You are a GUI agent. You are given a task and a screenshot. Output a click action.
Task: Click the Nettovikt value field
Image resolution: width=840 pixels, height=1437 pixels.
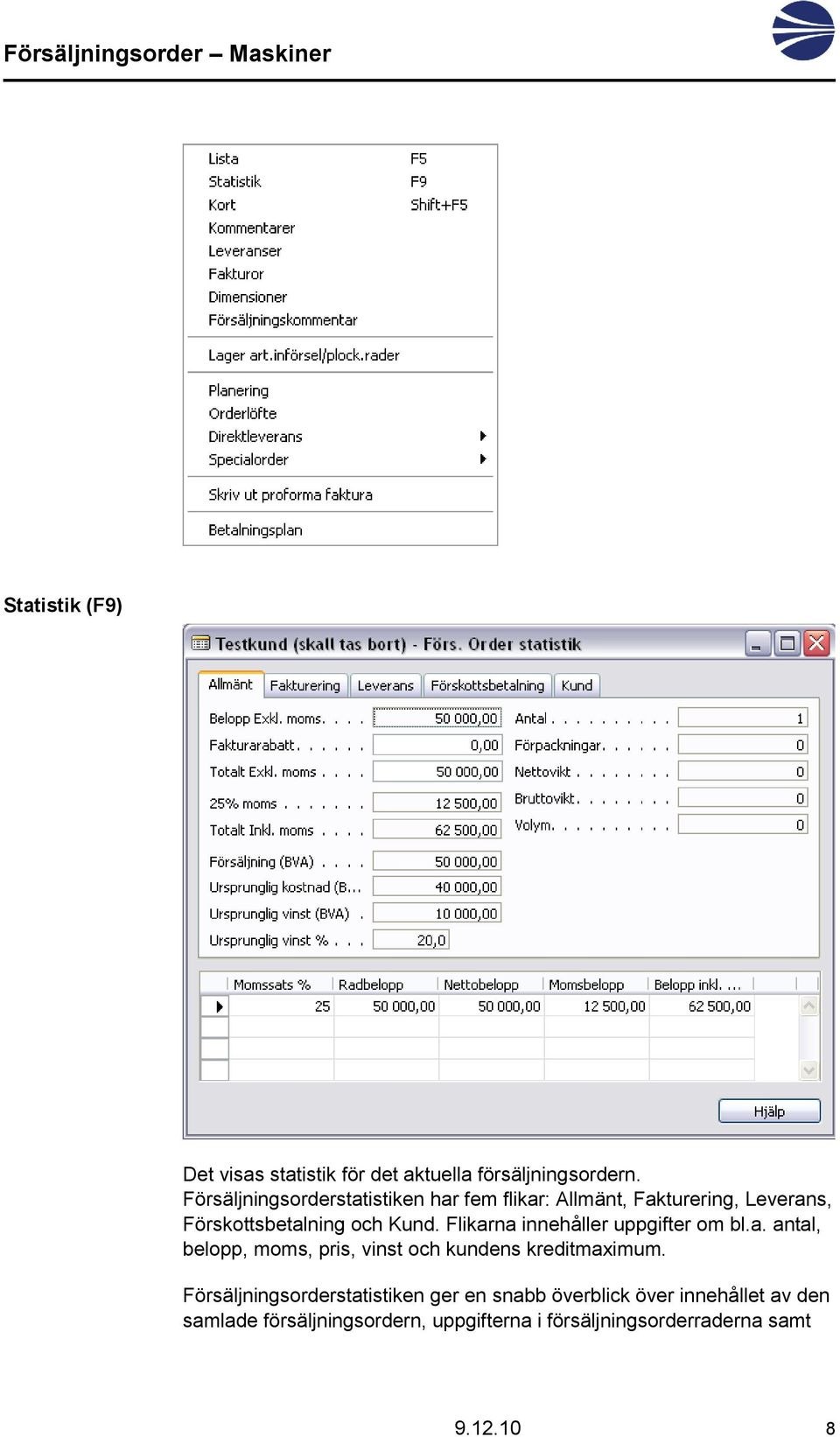(743, 771)
